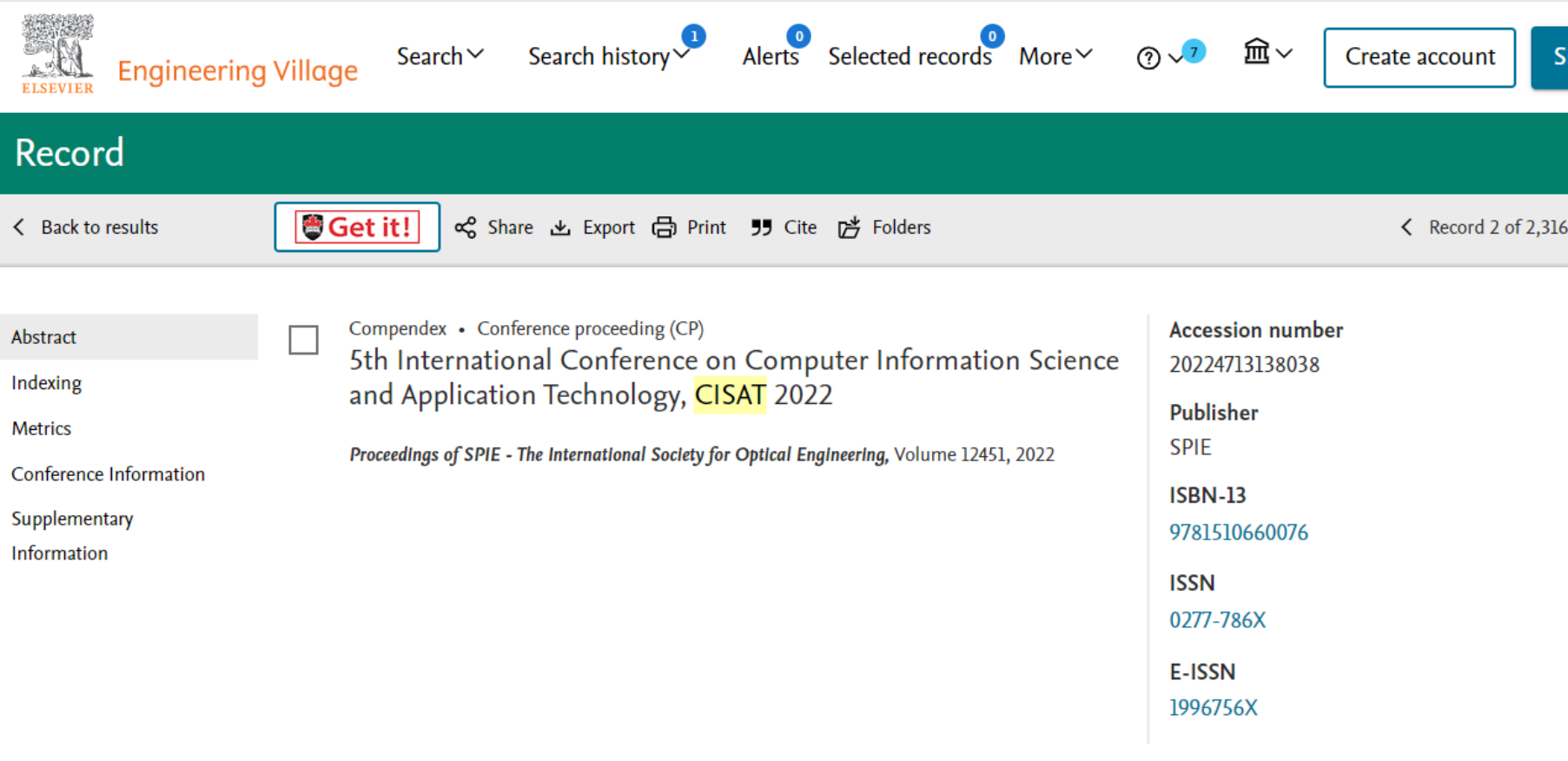Viewport: 1568px width, 761px height.
Task: Expand the Search dropdown menu
Action: [440, 56]
